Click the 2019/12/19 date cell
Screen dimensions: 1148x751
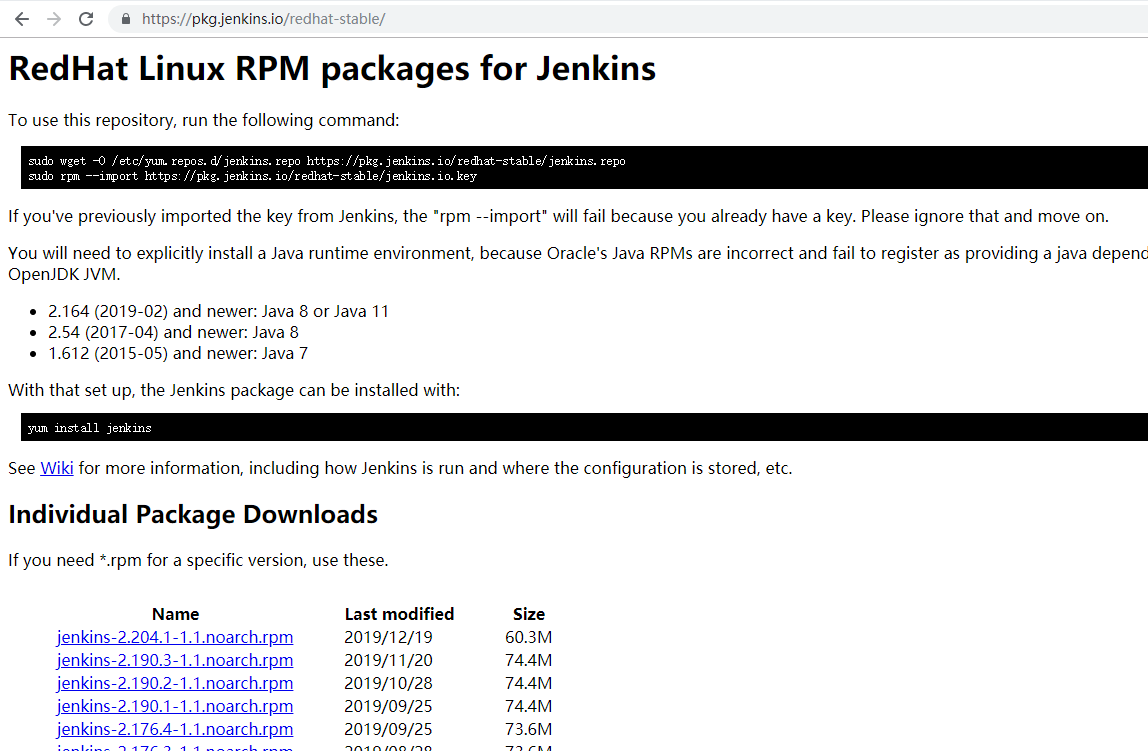point(388,638)
